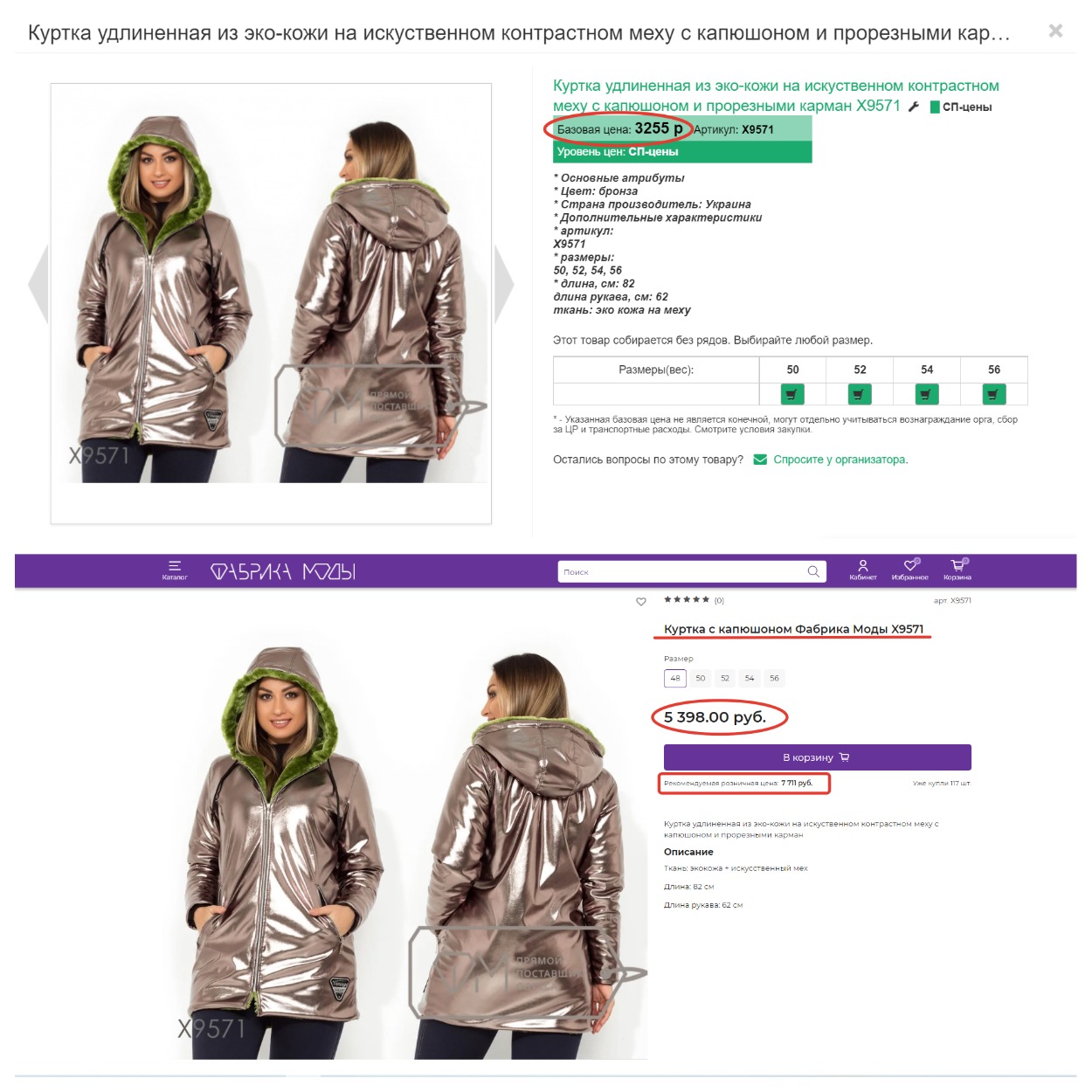Open the Кабинет account icon
Image resolution: width=1092 pixels, height=1092 pixels.
pyautogui.click(x=863, y=570)
